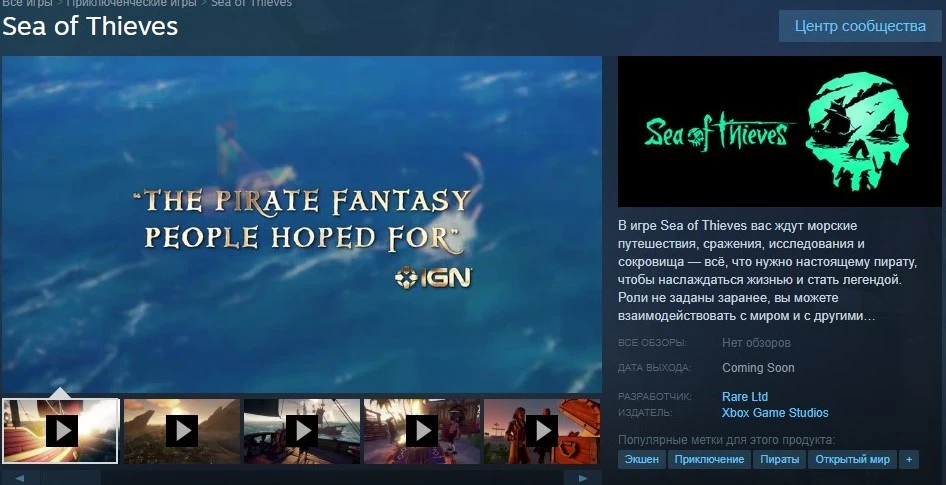This screenshot has height=485, width=946.
Task: Play the fourth video thumbnail with tavern scene
Action: click(422, 431)
